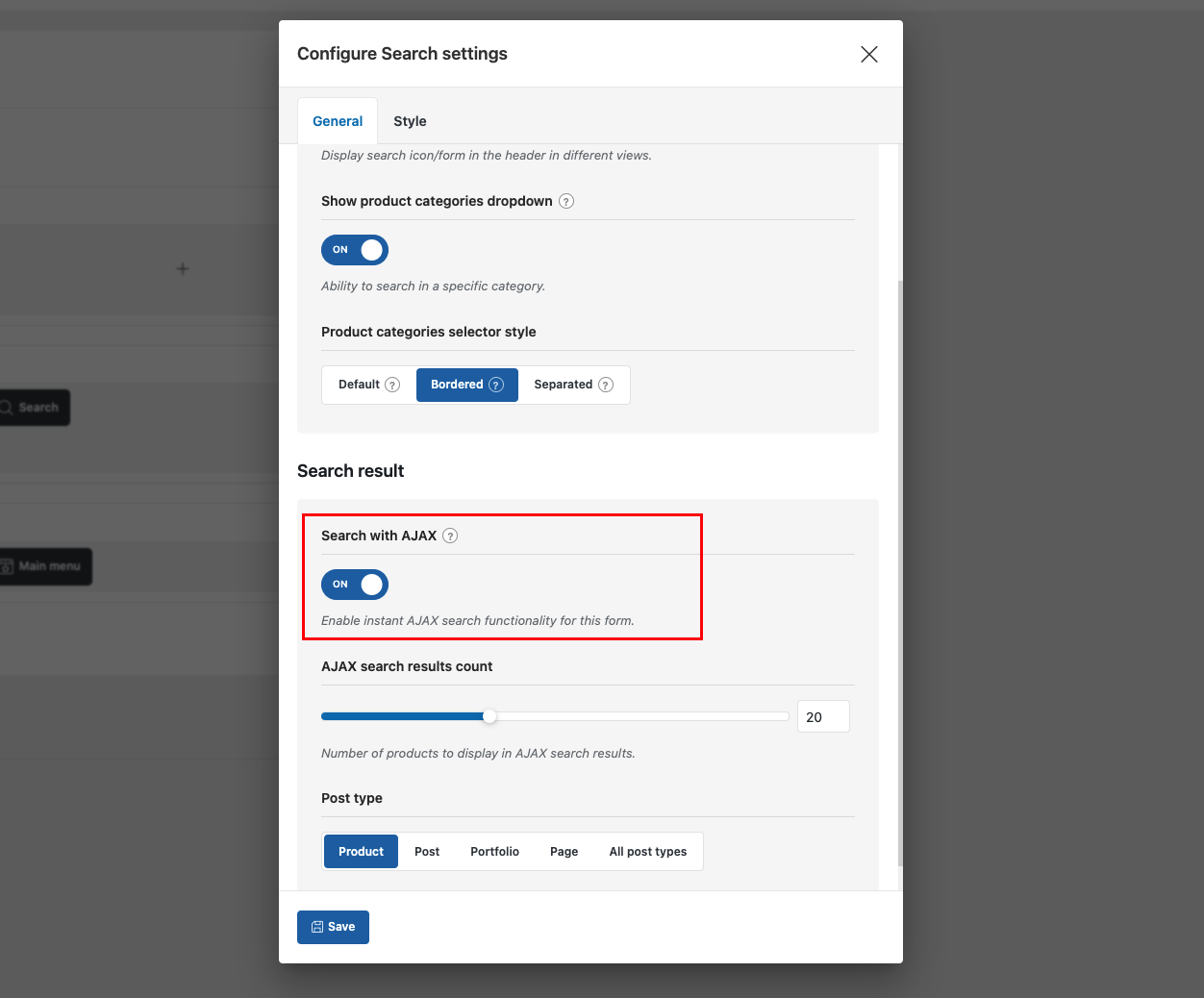Viewport: 1204px width, 998px height.
Task: Click question mark icon on Default option
Action: (392, 385)
